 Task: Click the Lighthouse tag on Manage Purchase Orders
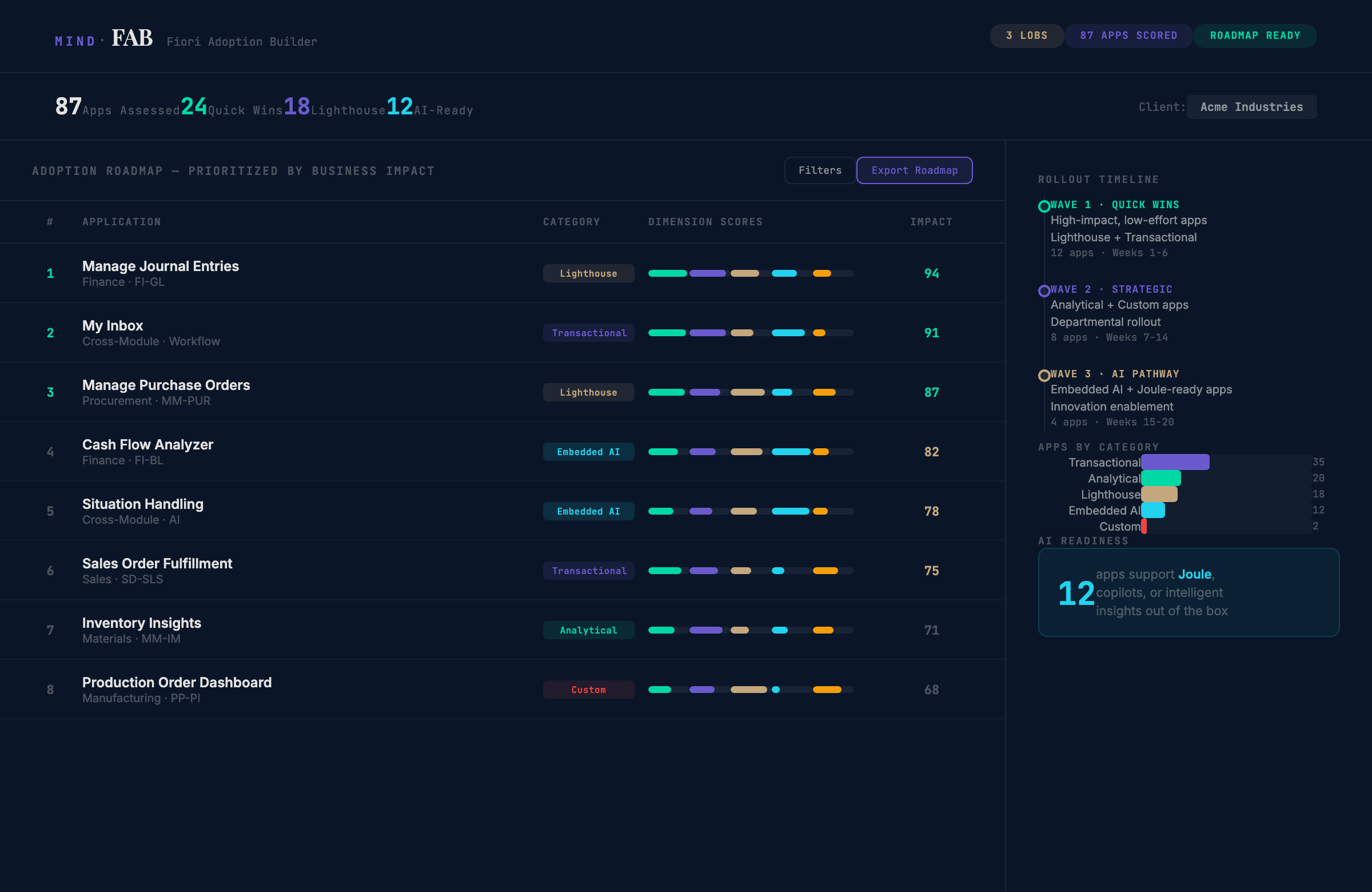(x=588, y=393)
